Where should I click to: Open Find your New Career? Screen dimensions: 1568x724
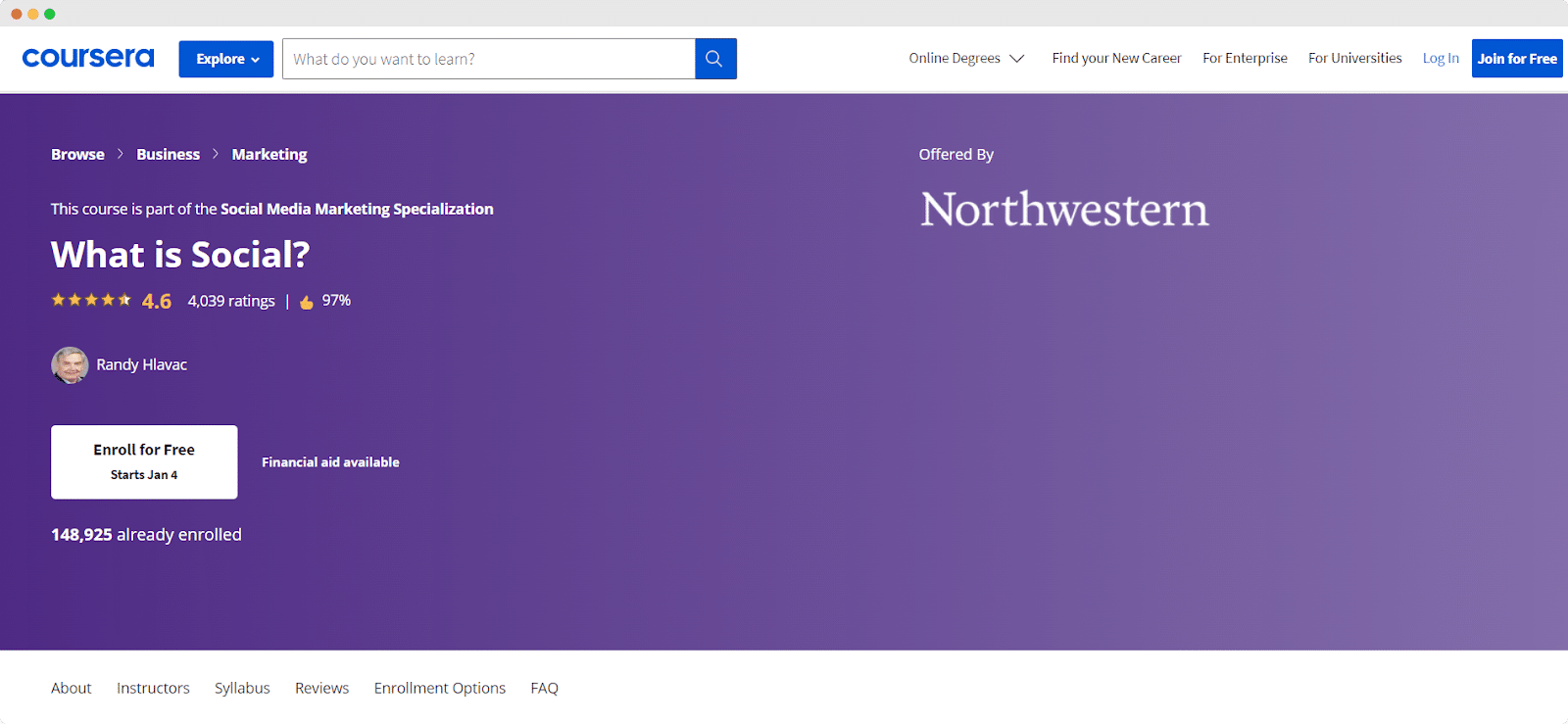click(1116, 59)
